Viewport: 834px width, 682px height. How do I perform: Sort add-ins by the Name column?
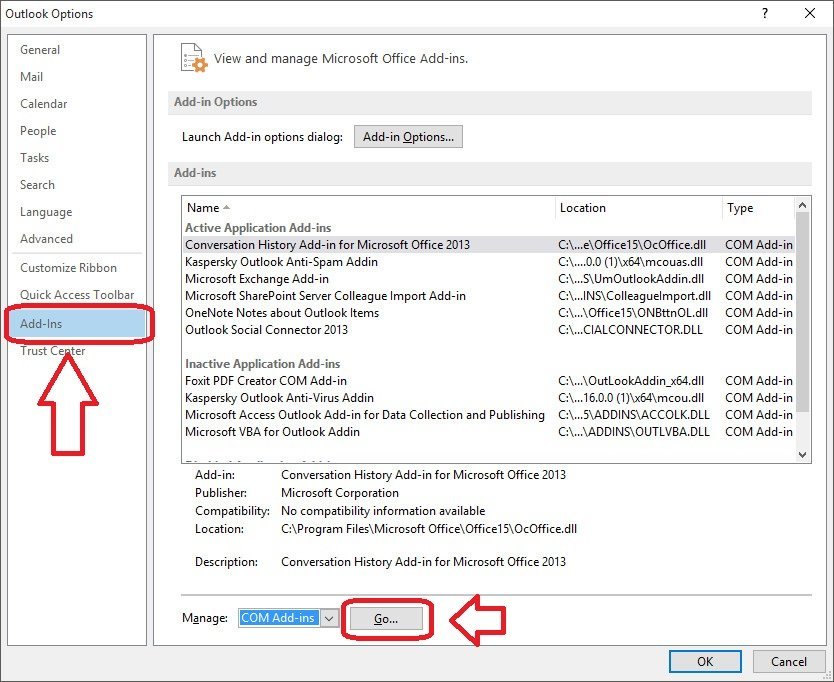click(209, 207)
